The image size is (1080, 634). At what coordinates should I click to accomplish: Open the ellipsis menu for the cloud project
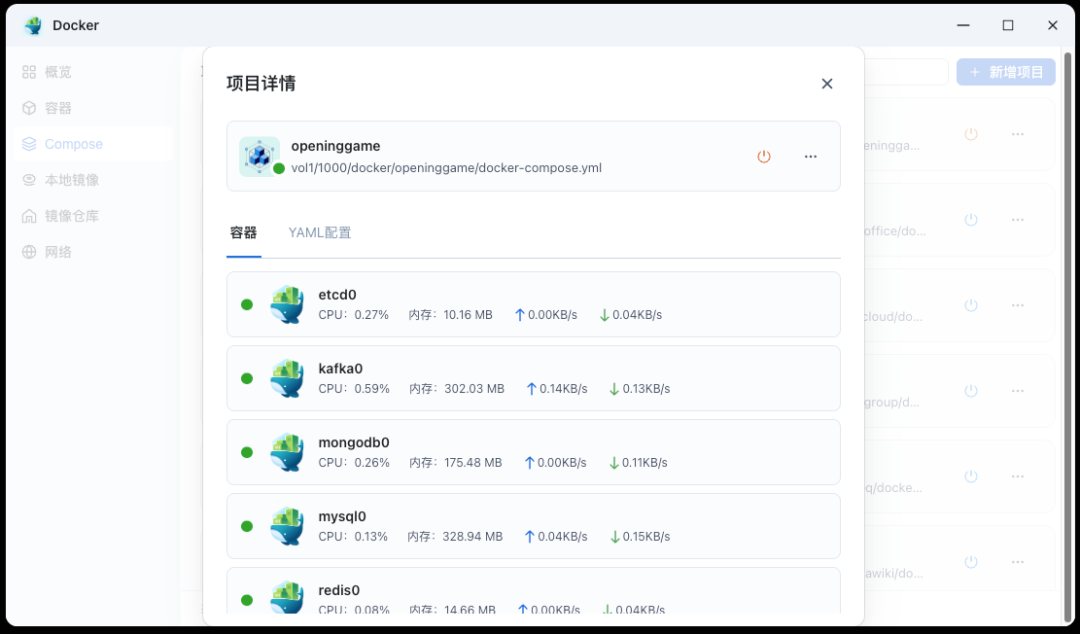[1017, 305]
